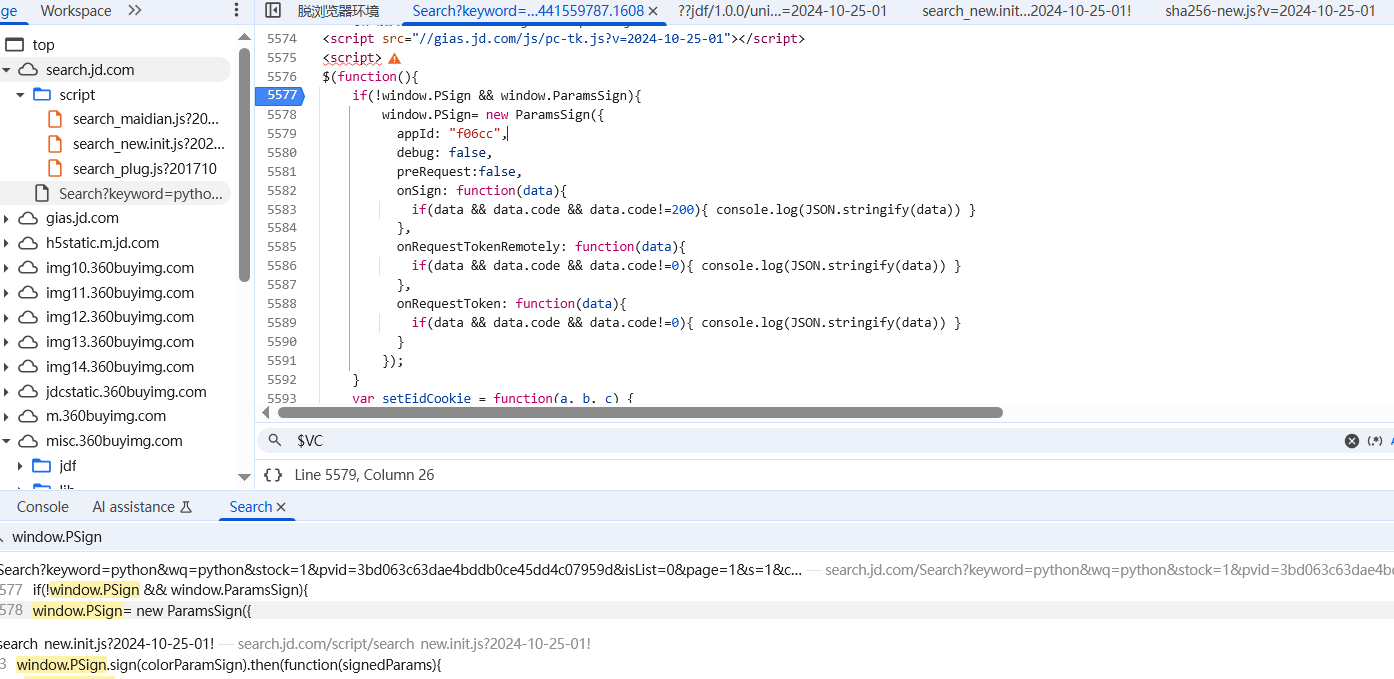Expand img10.360buyimg.com node
Screen dimensions: 1394x679
tap(6, 268)
